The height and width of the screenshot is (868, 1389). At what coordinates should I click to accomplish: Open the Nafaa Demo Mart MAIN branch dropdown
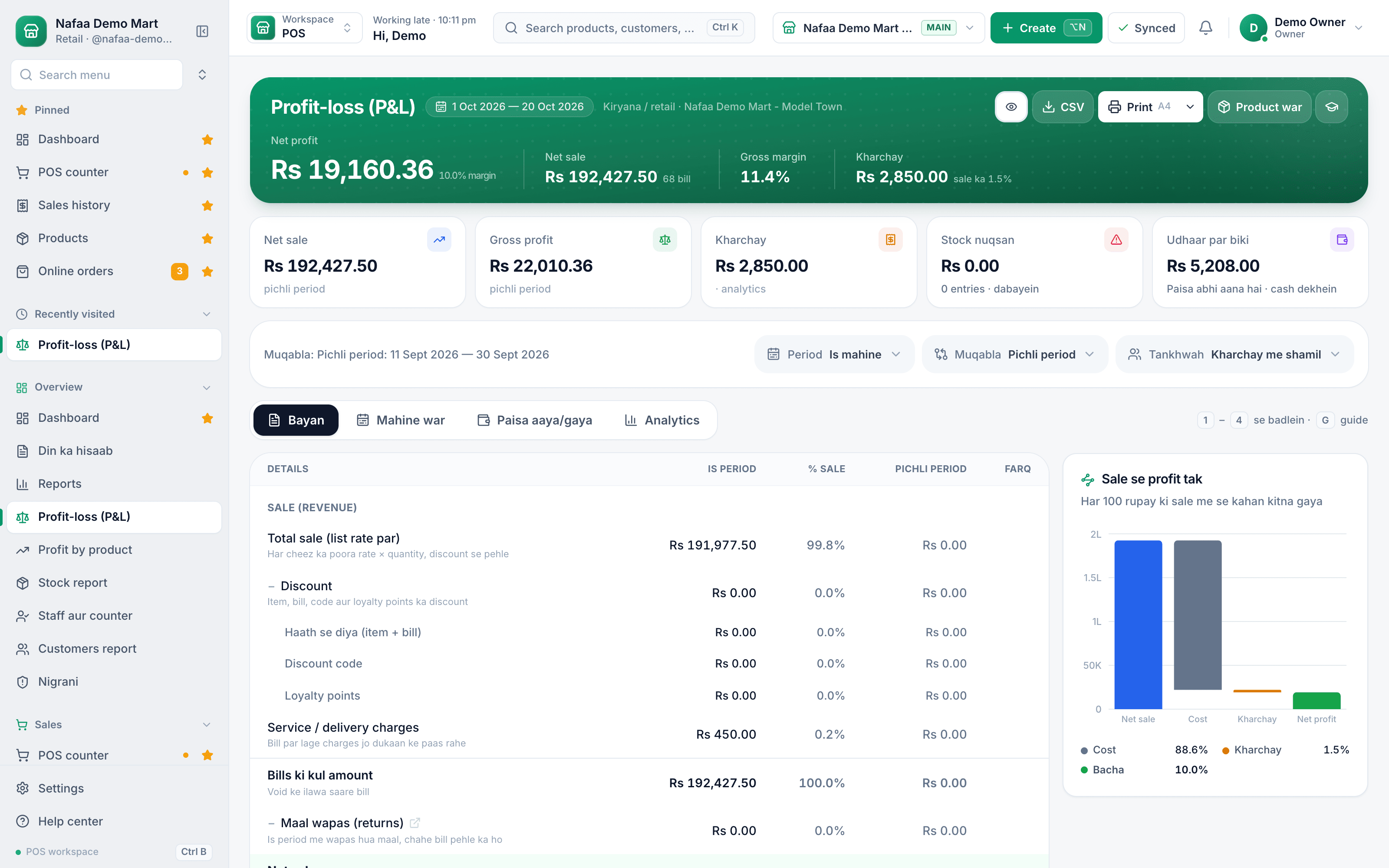pyautogui.click(x=878, y=27)
